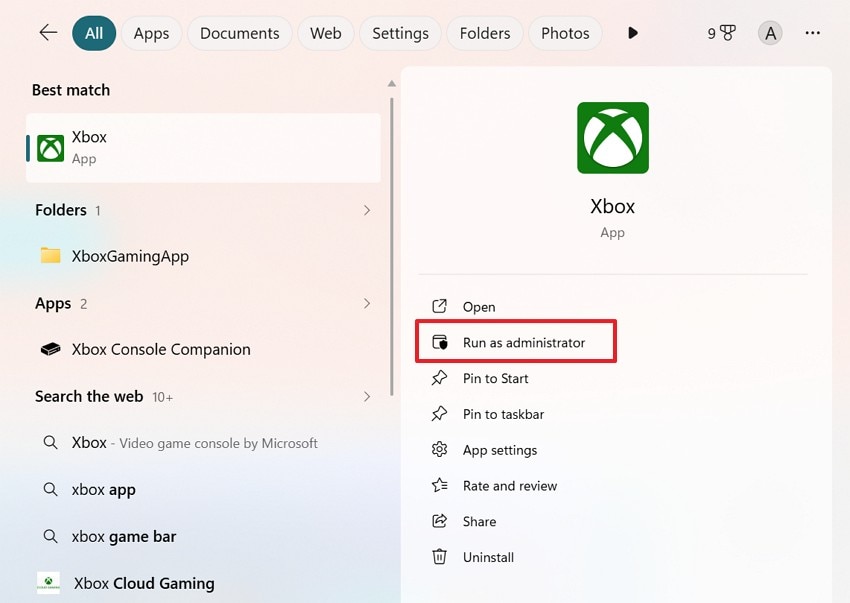Screen dimensions: 850x603
Task: Open the account avatar labeled A
Action: tap(770, 33)
